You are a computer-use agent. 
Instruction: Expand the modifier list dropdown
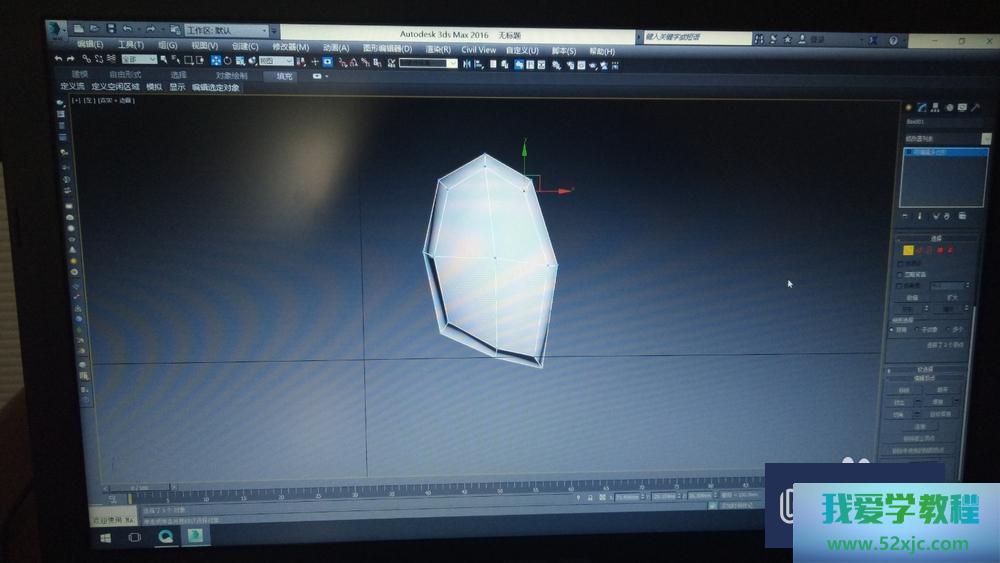(x=944, y=139)
